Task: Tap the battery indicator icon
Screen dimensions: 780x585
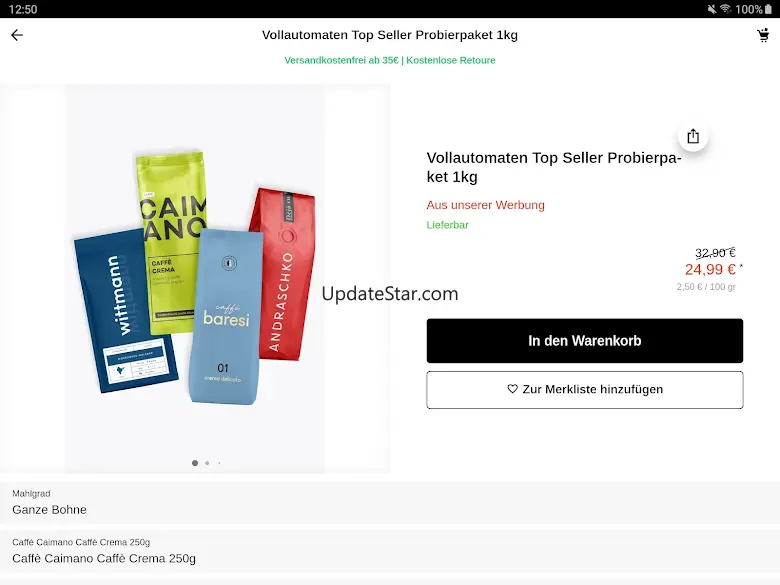Action: (768, 9)
